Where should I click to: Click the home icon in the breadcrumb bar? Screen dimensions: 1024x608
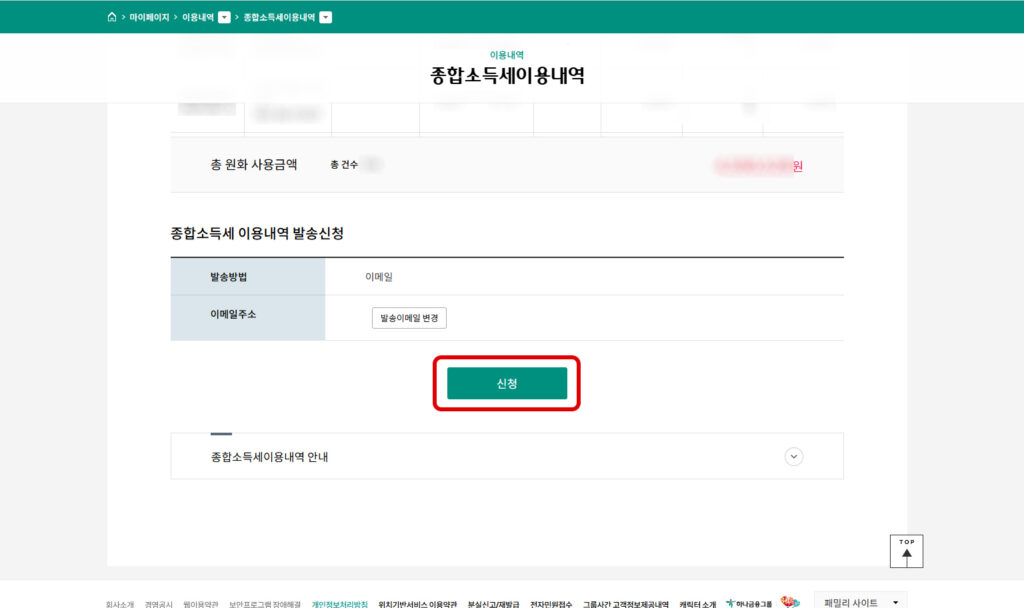coord(112,17)
